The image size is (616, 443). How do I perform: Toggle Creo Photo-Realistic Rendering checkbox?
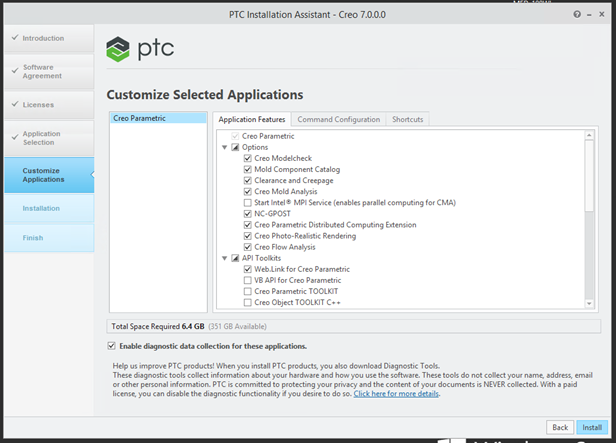click(x=248, y=236)
